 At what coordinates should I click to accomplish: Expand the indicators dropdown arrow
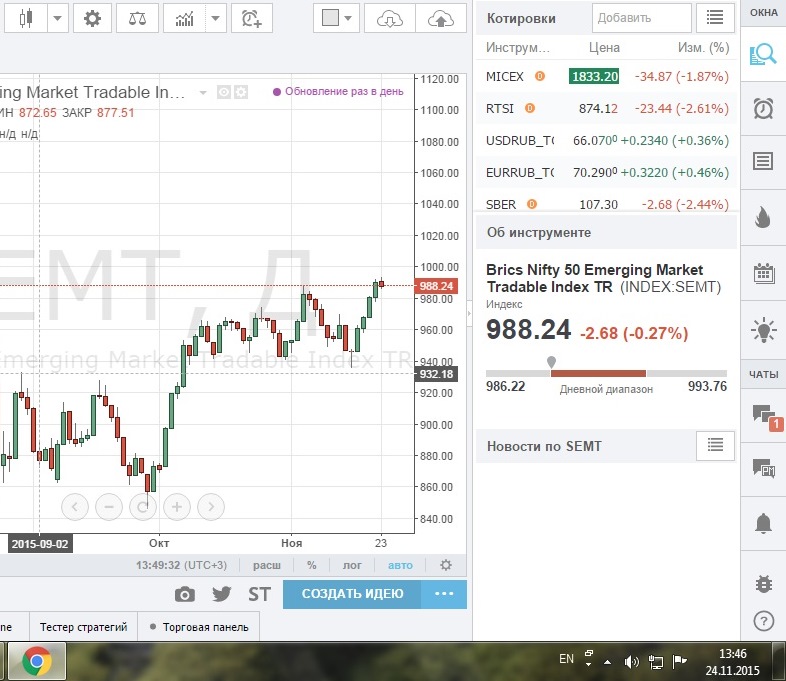215,18
